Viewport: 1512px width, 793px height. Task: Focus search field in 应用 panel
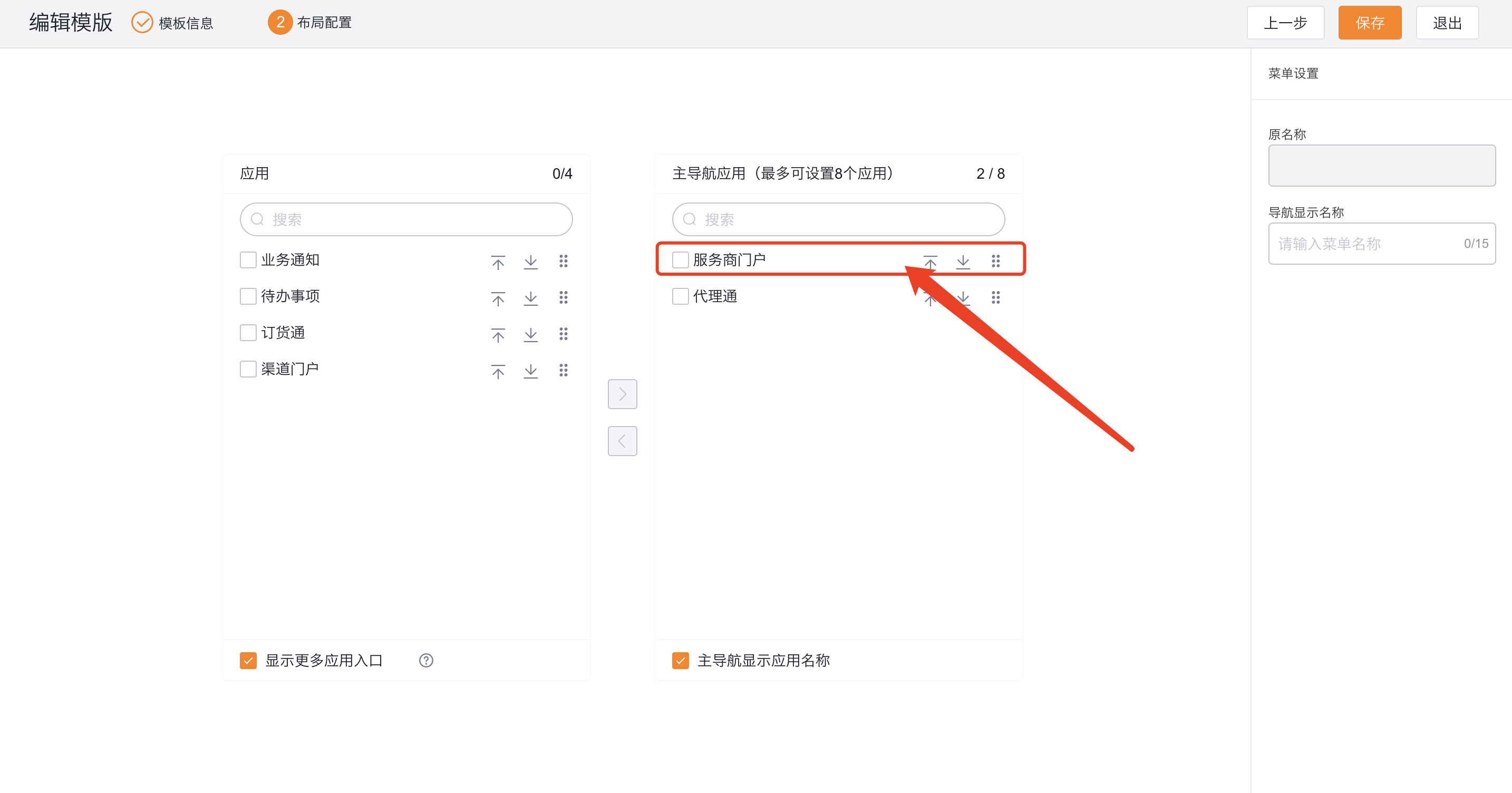[x=406, y=219]
